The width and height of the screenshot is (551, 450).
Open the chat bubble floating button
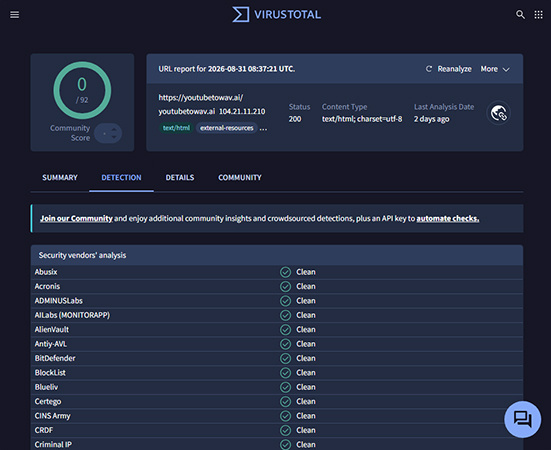[x=523, y=419]
